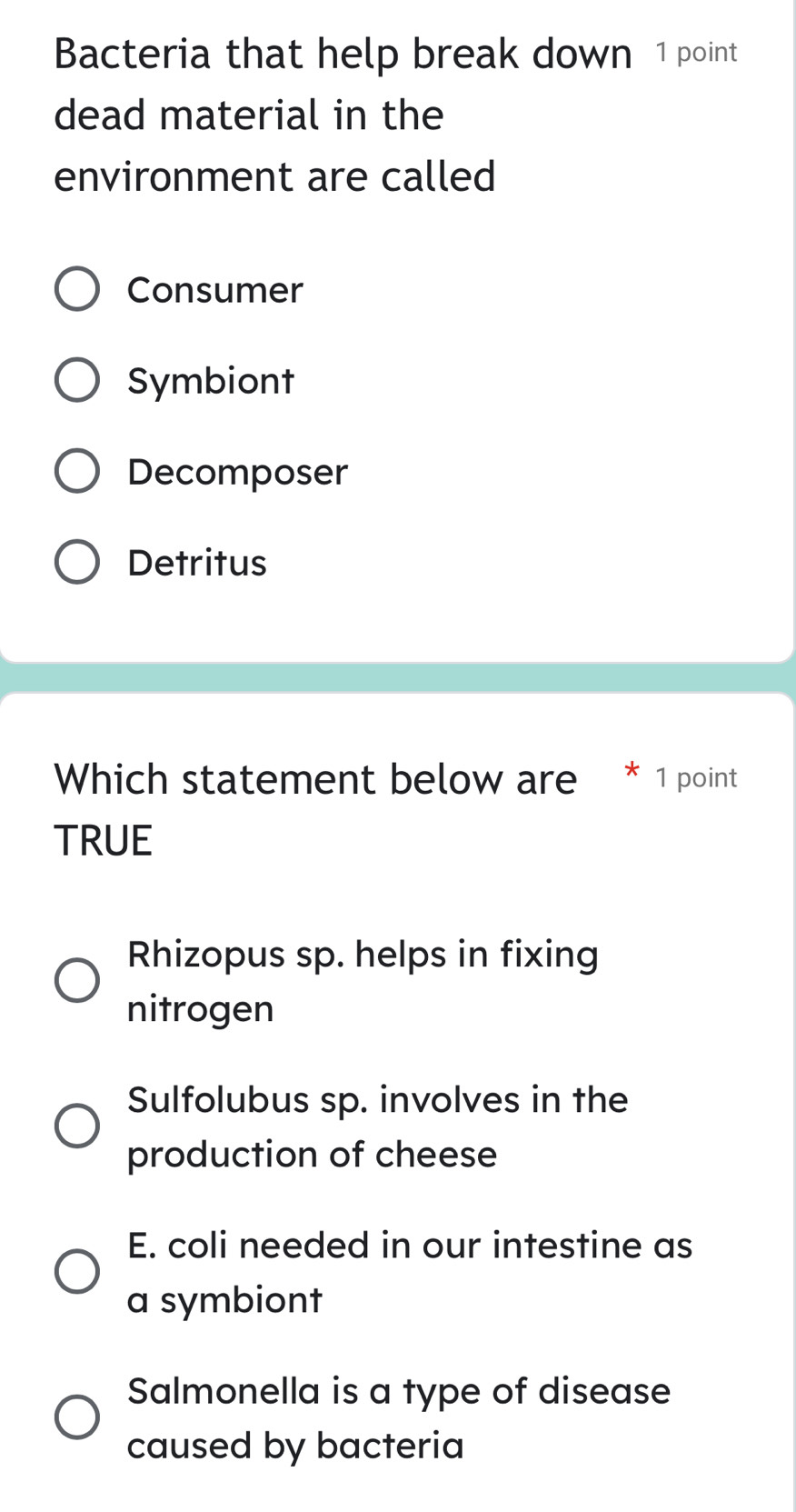Select the Decomposer radio button

(77, 470)
